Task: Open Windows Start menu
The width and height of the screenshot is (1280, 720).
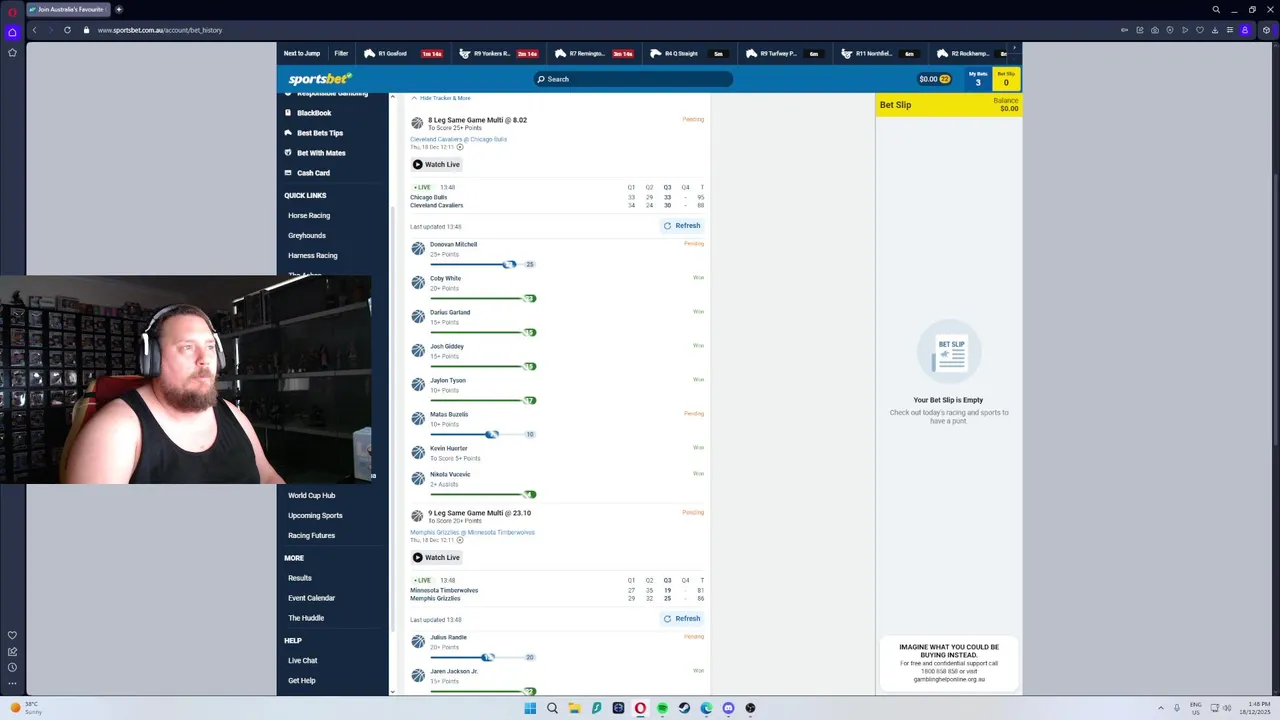Action: 530,708
